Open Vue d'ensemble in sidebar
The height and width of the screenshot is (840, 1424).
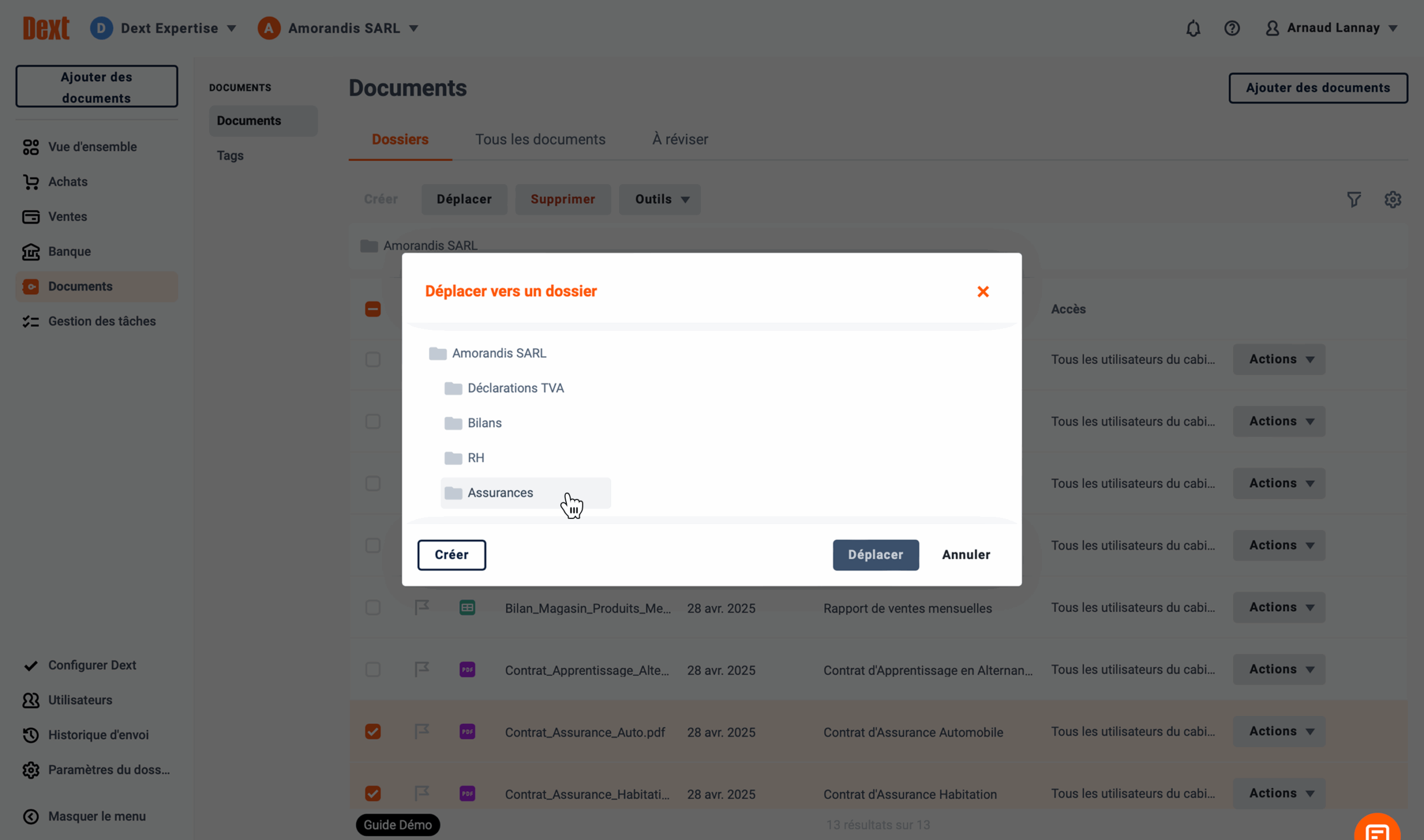(x=97, y=147)
